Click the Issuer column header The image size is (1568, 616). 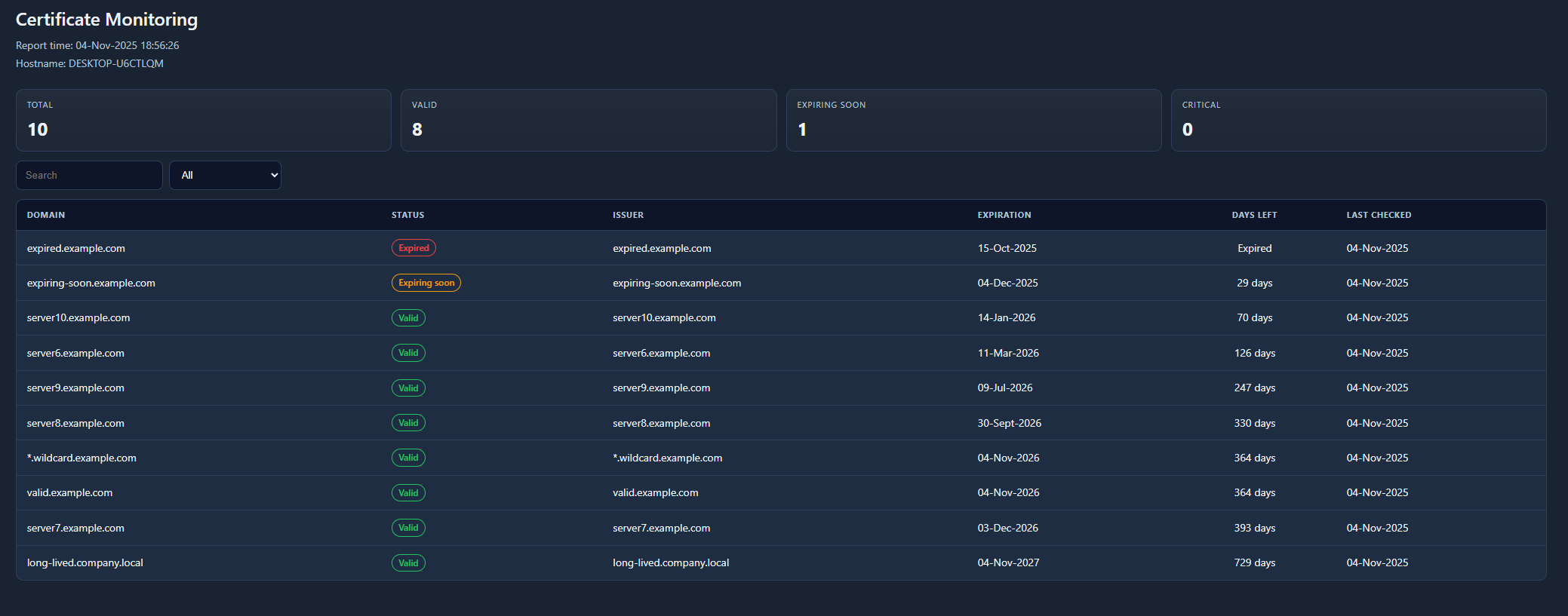coord(628,215)
